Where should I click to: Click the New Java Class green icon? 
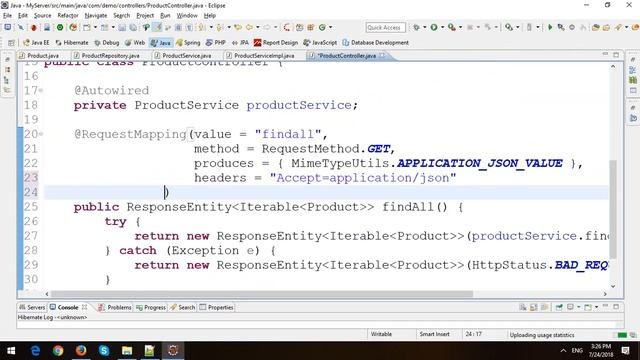(x=322, y=27)
